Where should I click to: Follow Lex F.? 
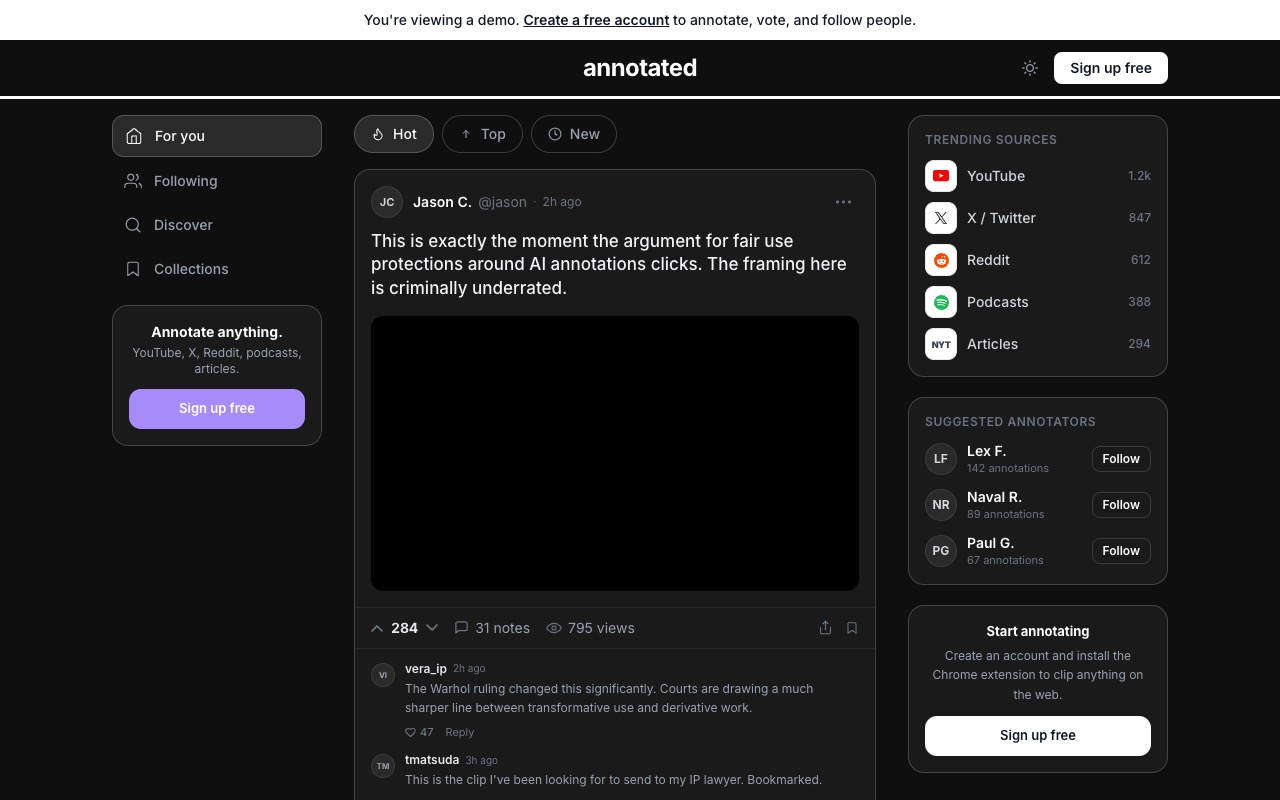tap(1121, 459)
